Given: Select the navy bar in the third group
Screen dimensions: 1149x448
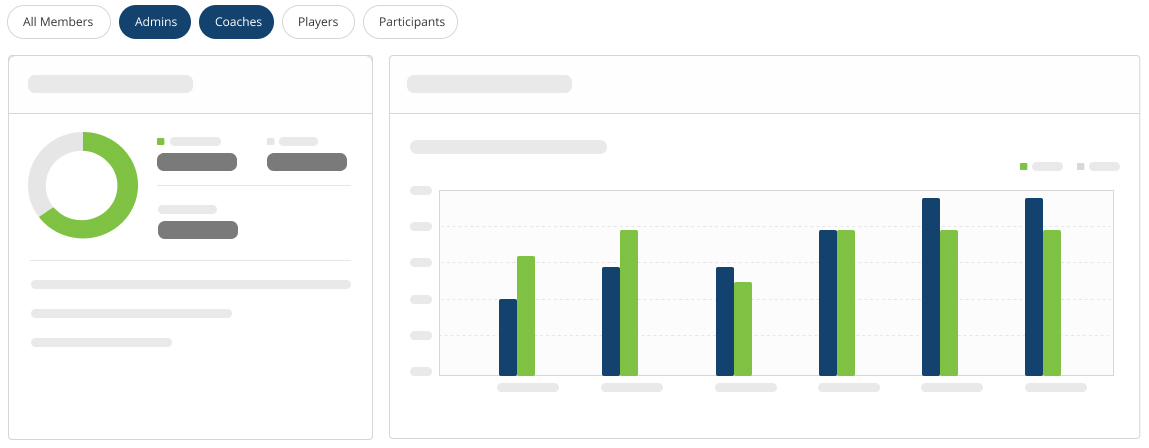Looking at the screenshot, I should (725, 321).
